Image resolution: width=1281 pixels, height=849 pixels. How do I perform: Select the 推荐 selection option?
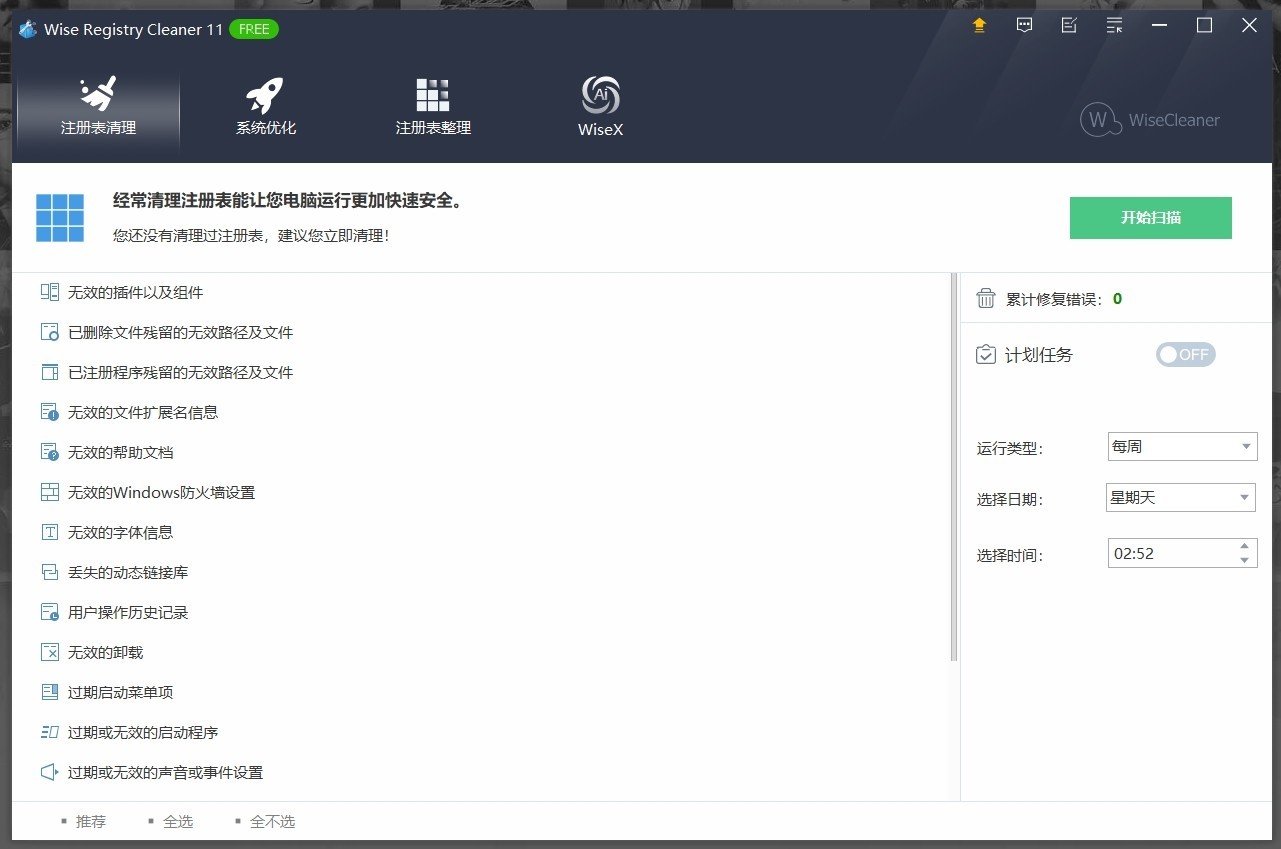click(x=90, y=821)
